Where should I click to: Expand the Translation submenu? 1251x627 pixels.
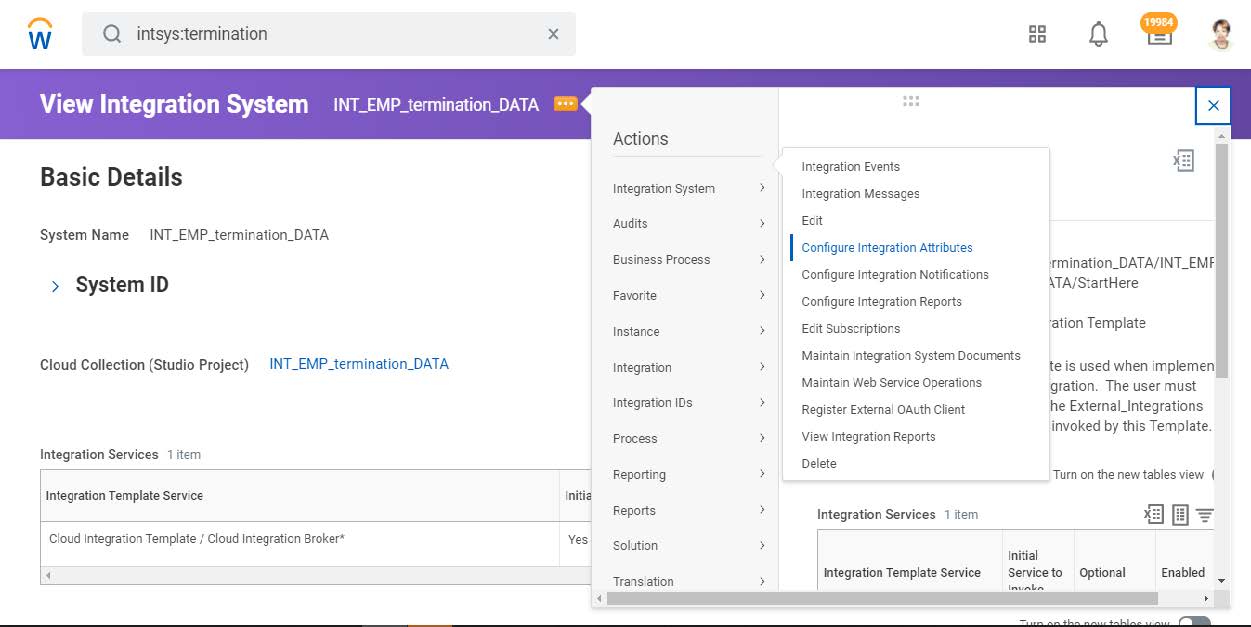[x=690, y=581]
